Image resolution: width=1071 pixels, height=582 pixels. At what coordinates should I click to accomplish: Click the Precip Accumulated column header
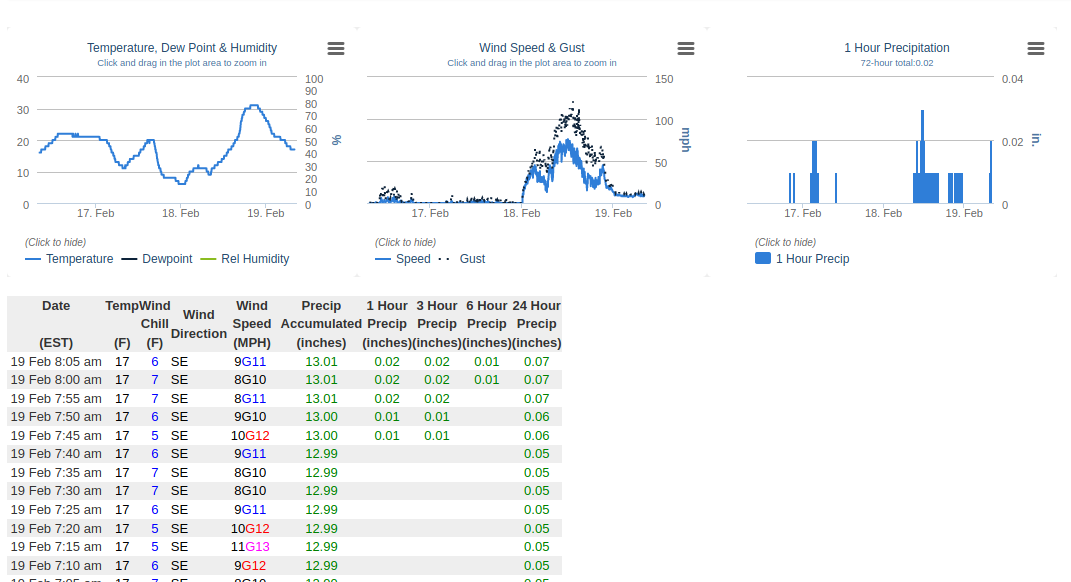(x=321, y=324)
